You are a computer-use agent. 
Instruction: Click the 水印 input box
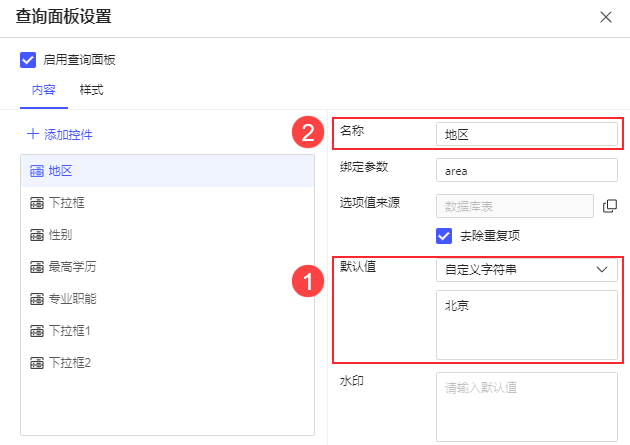[x=527, y=405]
